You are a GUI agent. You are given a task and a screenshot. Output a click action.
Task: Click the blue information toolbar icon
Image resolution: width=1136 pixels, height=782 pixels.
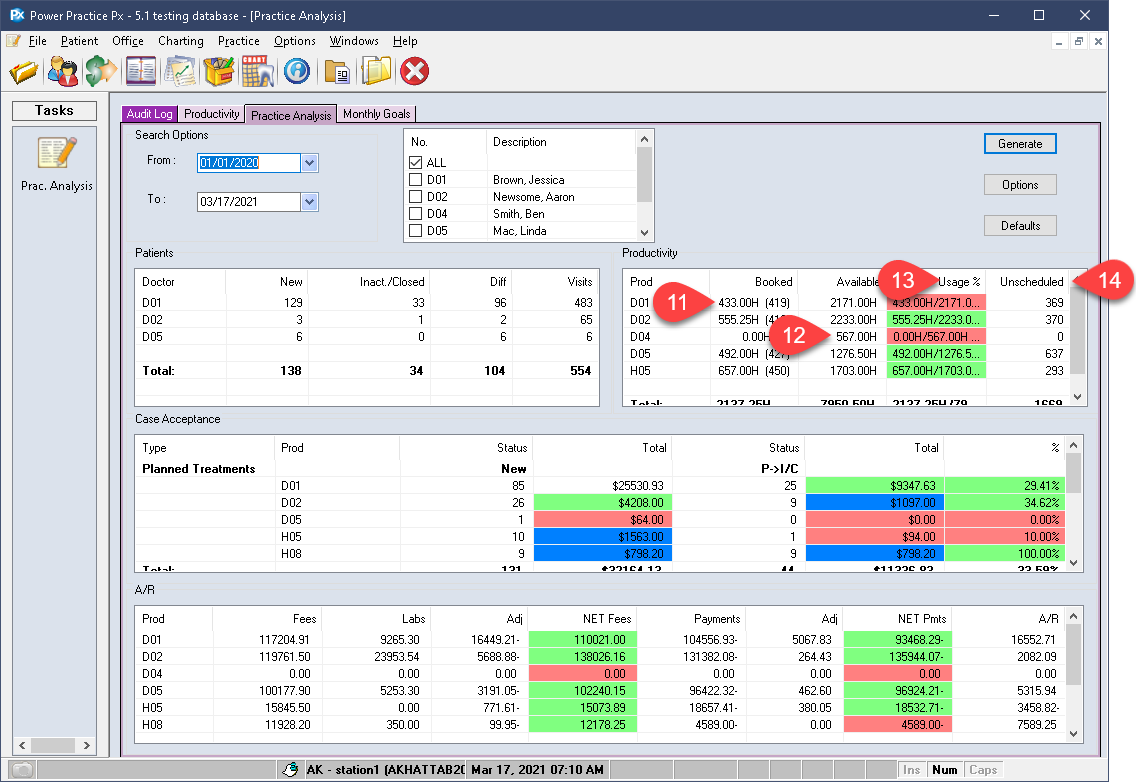297,72
